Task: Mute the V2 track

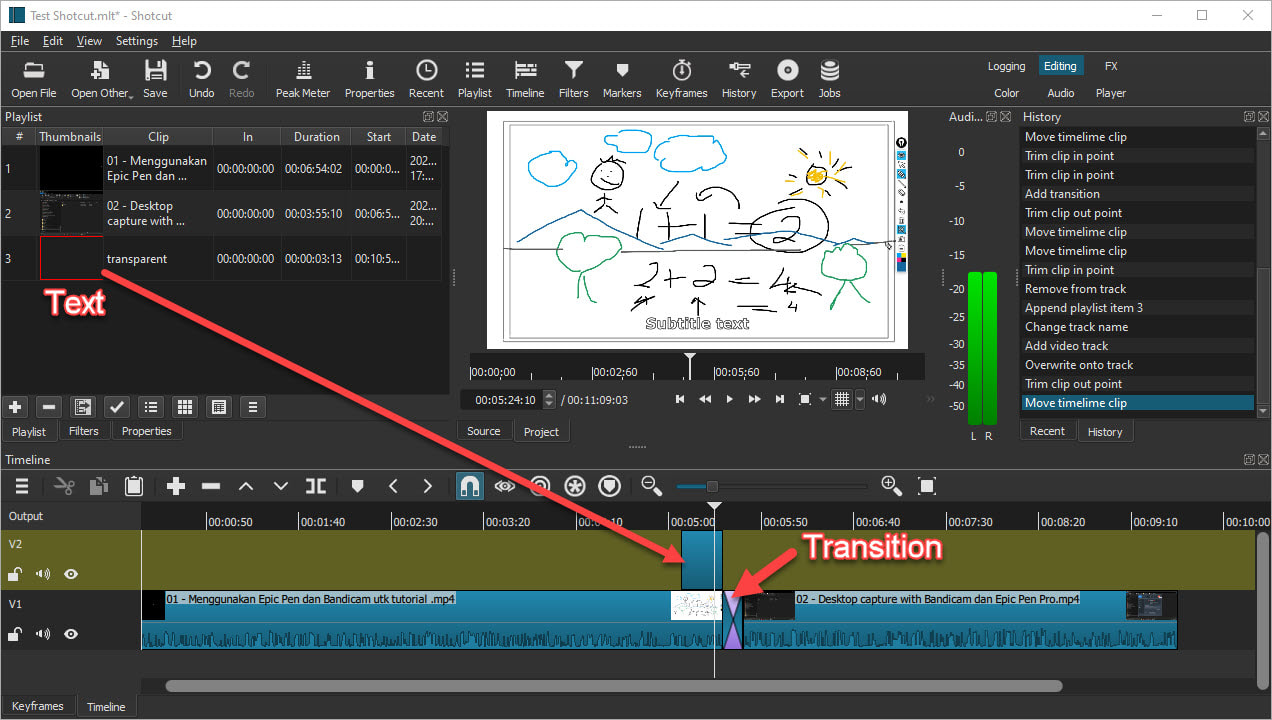Action: coord(43,574)
